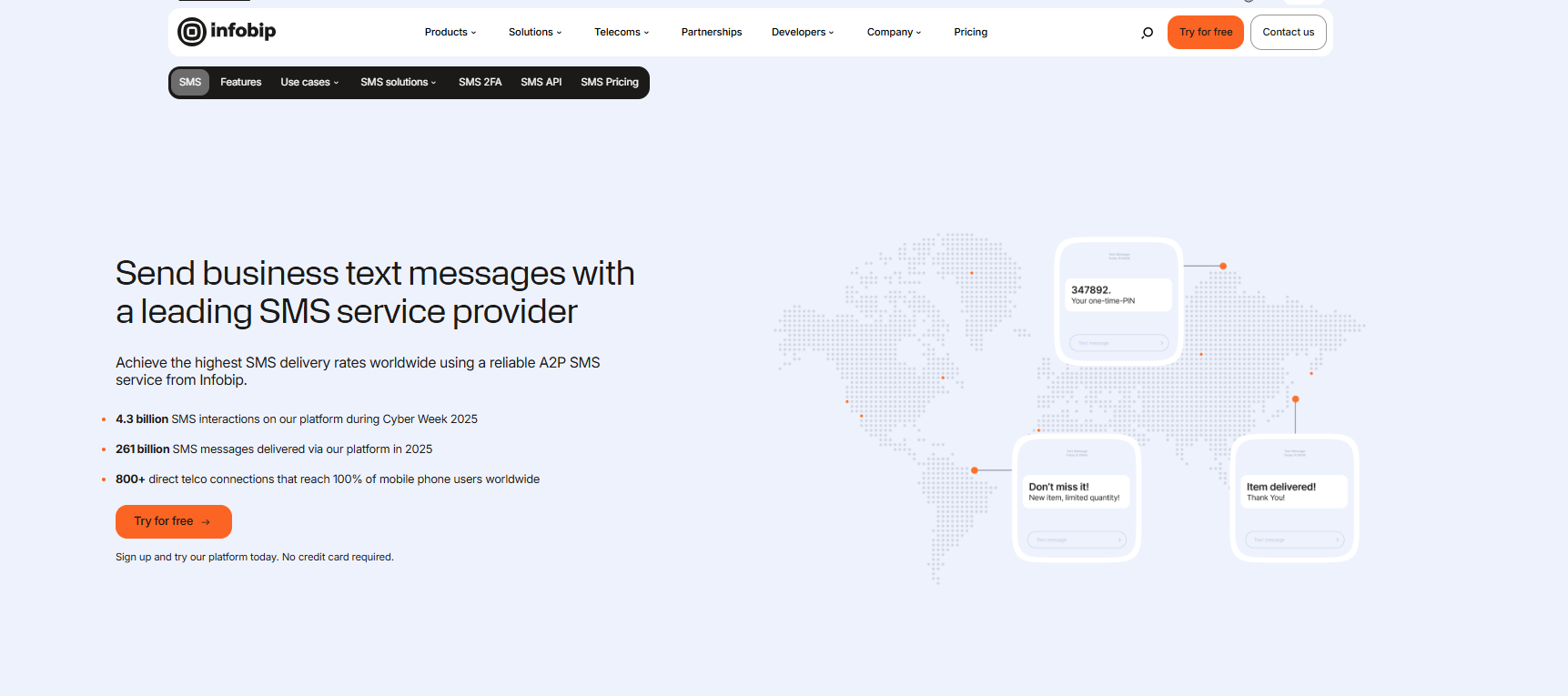This screenshot has width=1568, height=696.
Task: Click the No credit card required text
Action: click(x=338, y=557)
